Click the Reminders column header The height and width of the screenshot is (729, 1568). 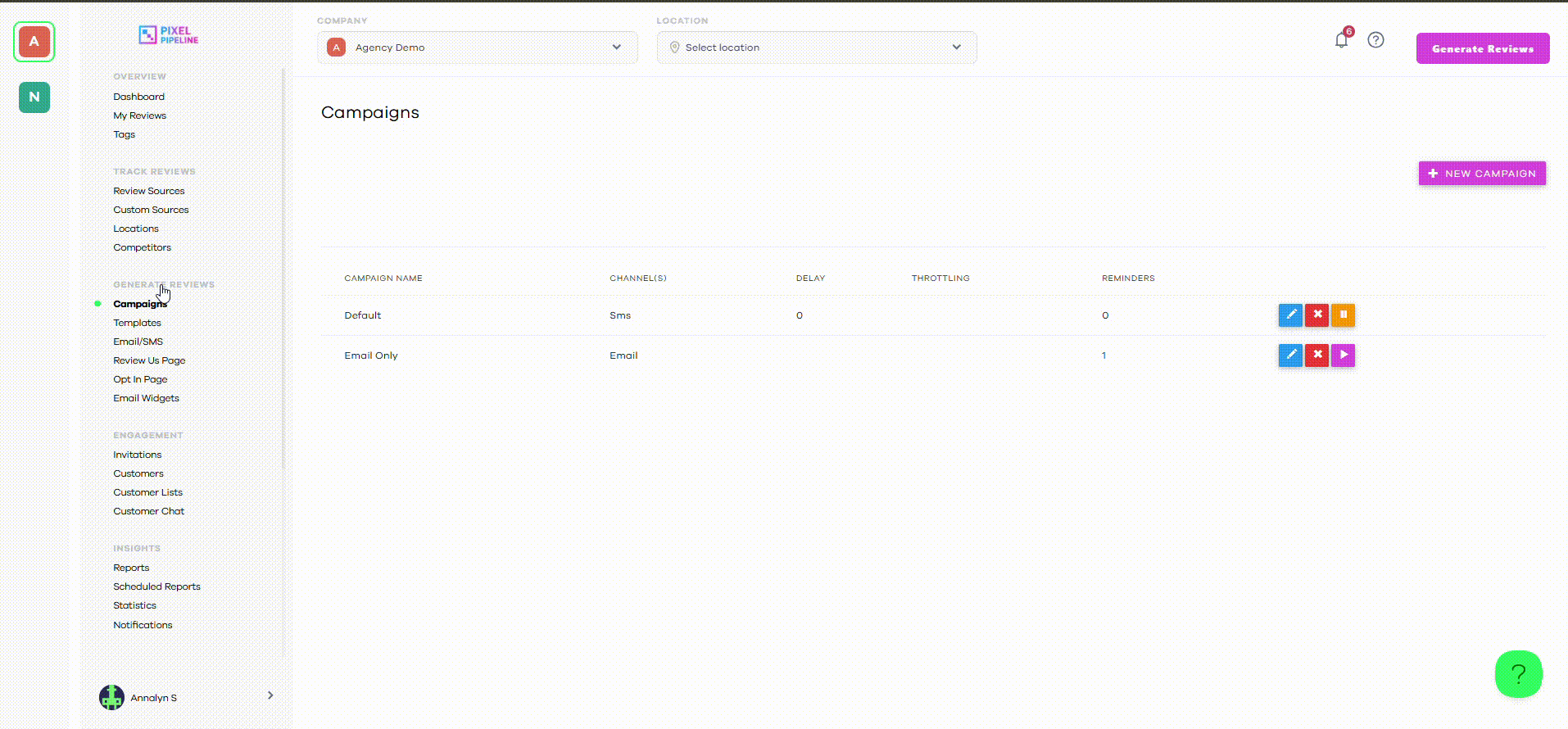tap(1128, 278)
